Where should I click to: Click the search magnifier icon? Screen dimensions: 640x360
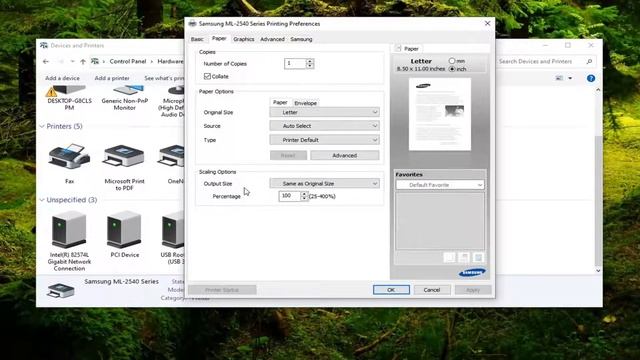coord(589,61)
